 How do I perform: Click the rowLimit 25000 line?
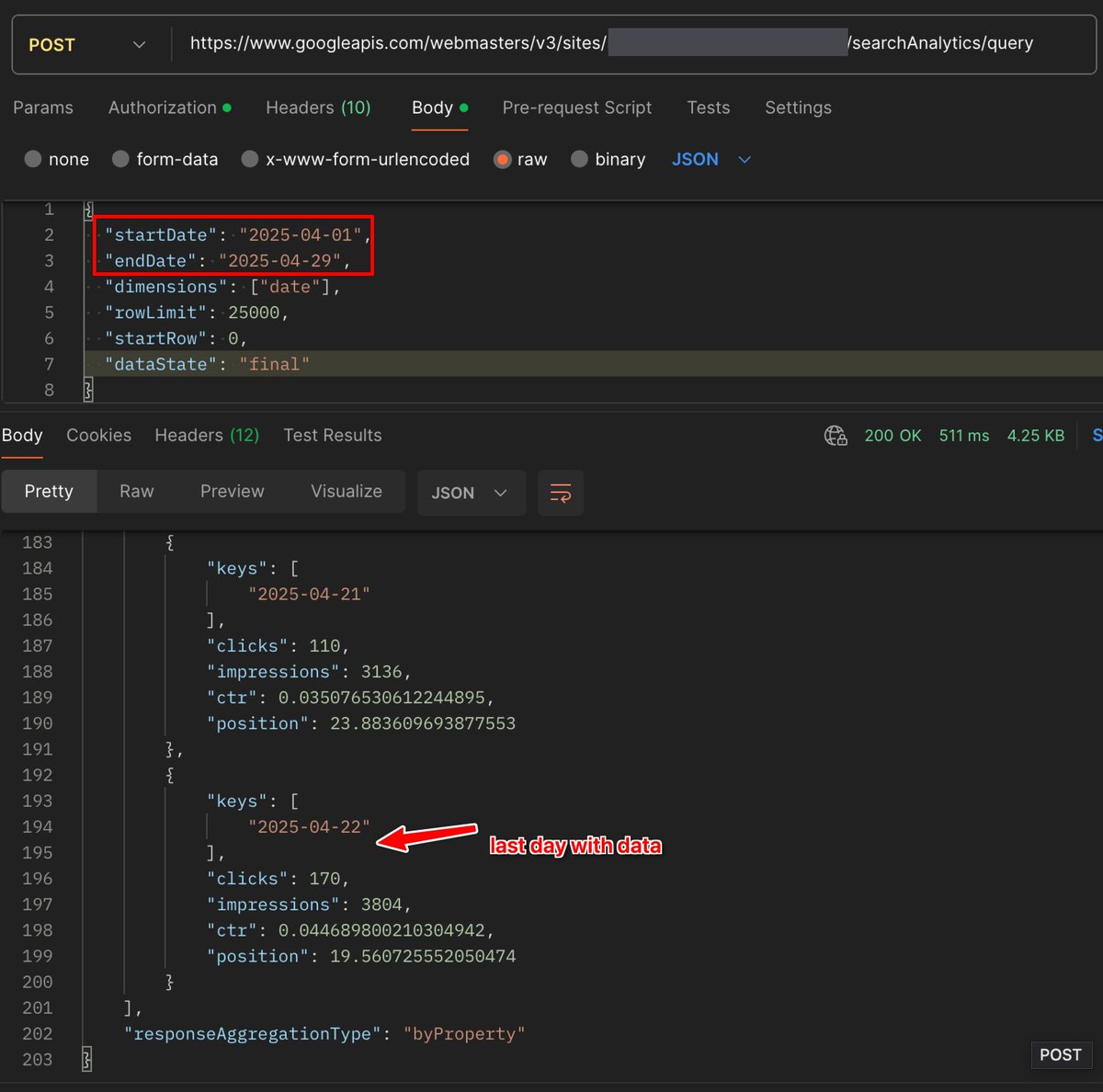197,313
